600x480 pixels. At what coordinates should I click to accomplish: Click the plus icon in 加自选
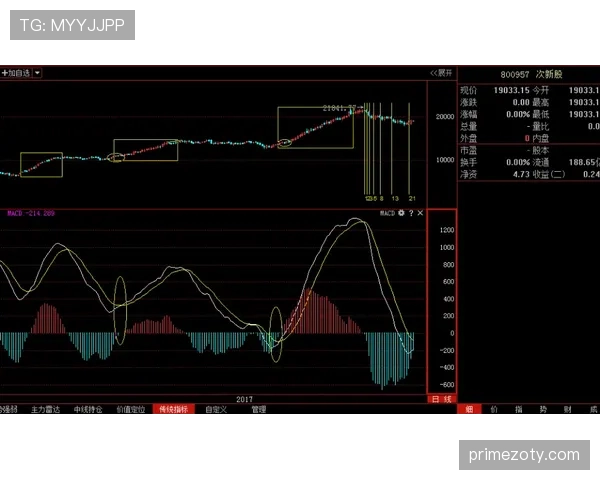tap(4, 73)
